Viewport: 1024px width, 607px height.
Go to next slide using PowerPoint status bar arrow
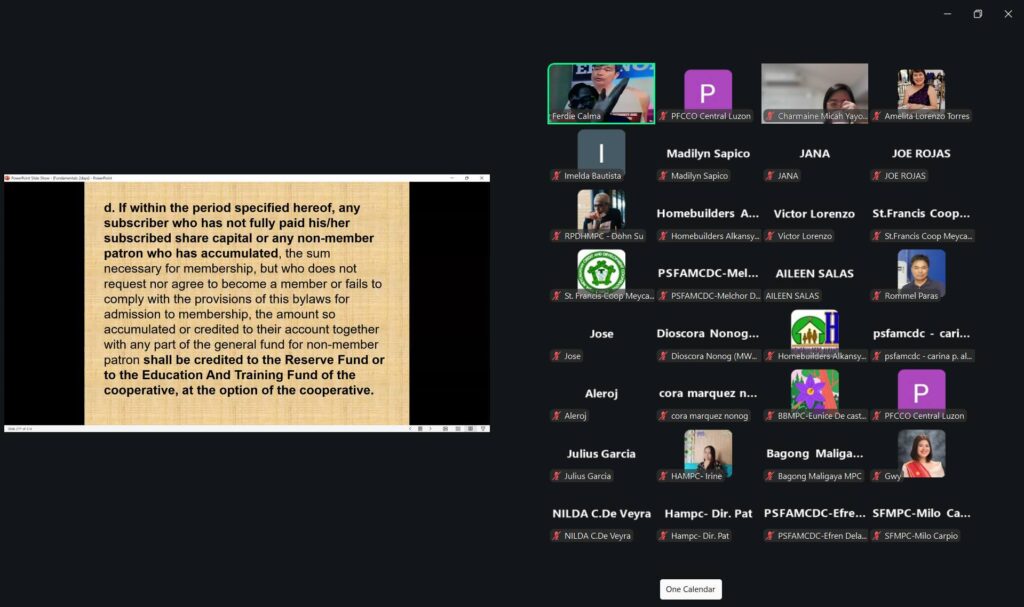click(432, 429)
